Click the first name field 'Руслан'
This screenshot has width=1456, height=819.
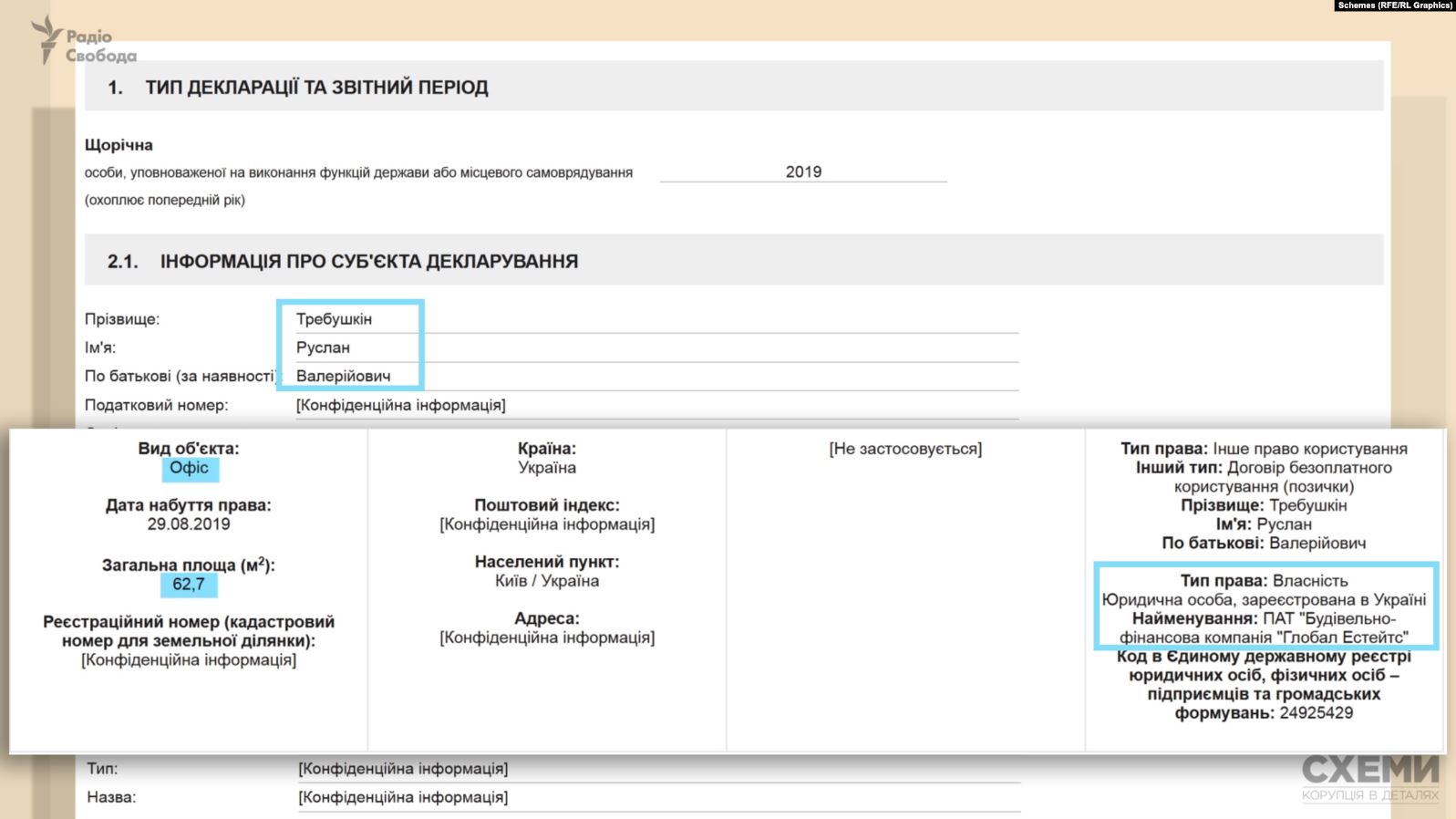tap(323, 347)
